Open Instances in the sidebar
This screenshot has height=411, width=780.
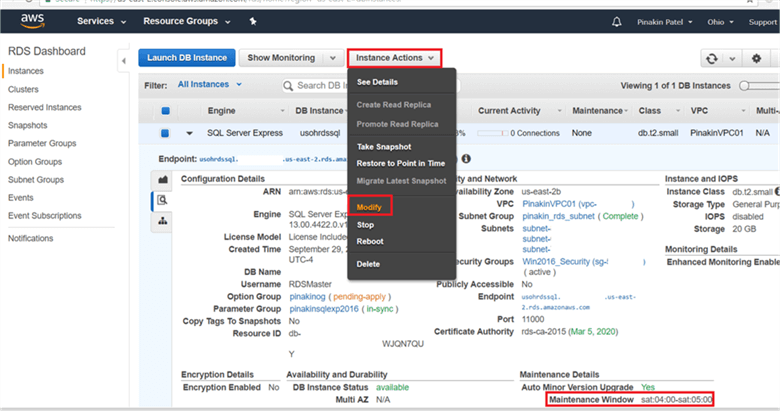pyautogui.click(x=25, y=71)
